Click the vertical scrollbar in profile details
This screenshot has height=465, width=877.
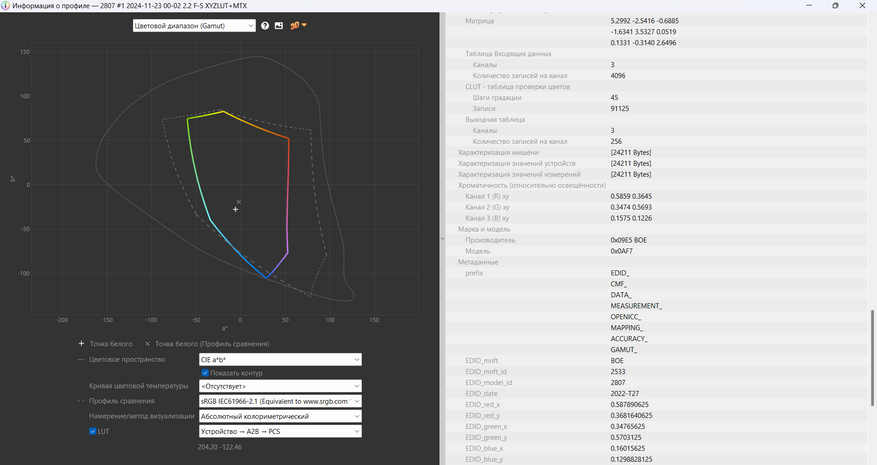coord(872,360)
